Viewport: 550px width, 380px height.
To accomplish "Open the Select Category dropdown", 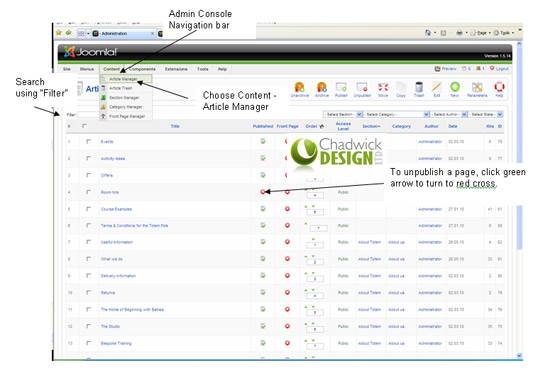I will (x=396, y=114).
